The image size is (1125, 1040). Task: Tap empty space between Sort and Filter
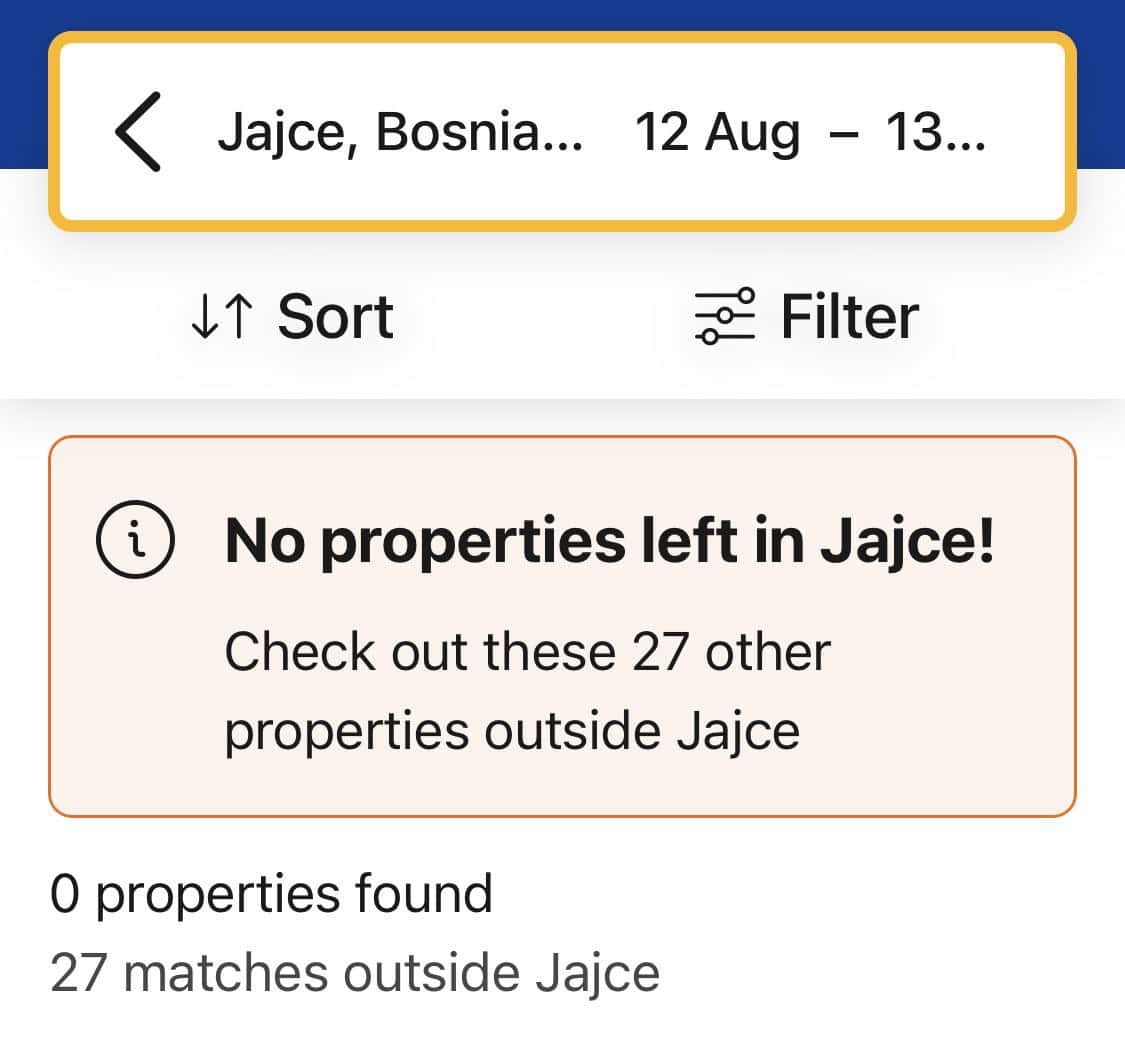545,318
